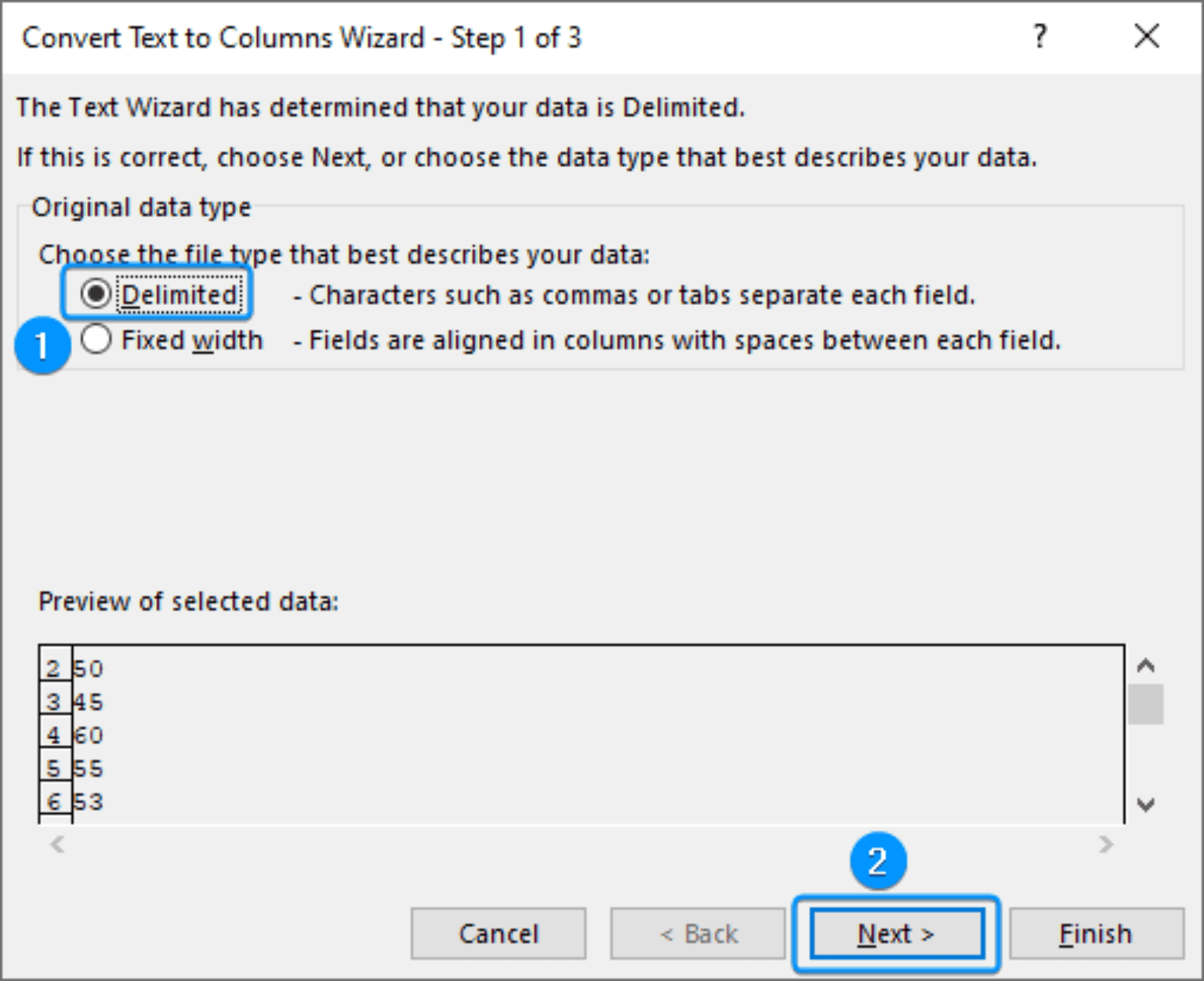The height and width of the screenshot is (981, 1204).
Task: Click the left scroll arrow below preview
Action: pos(56,845)
